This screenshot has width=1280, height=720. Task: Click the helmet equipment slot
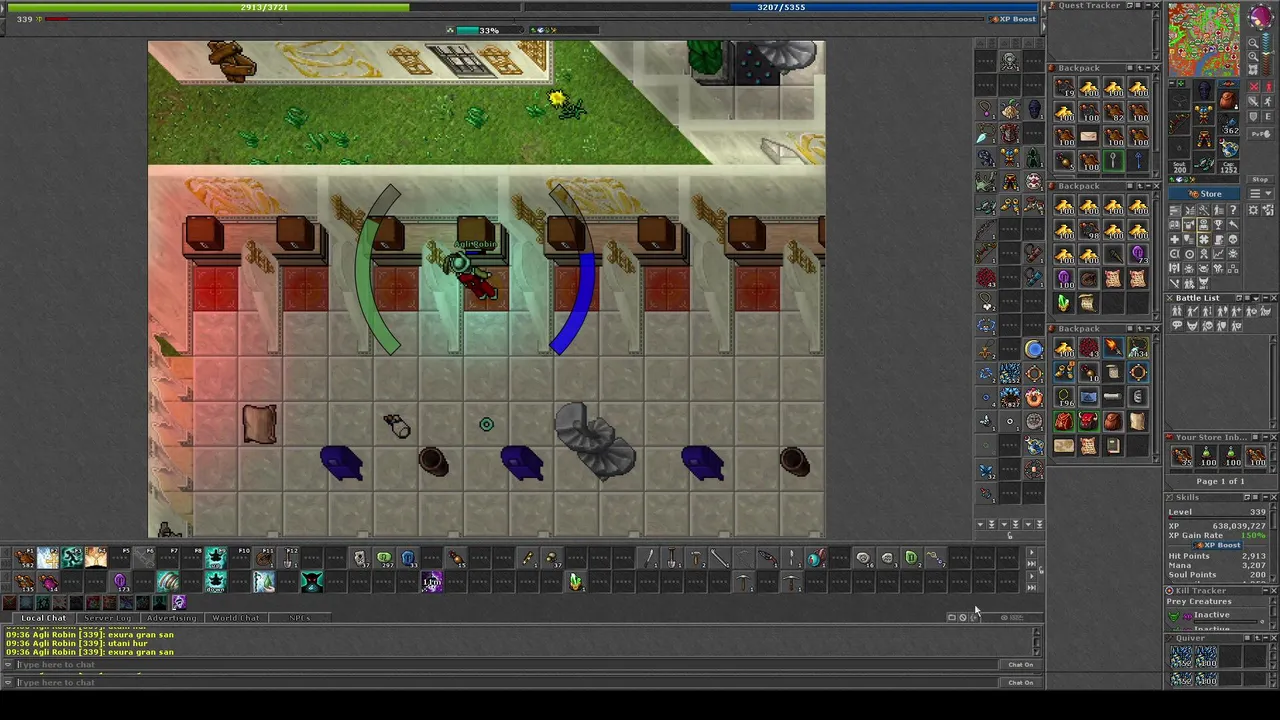1204,90
